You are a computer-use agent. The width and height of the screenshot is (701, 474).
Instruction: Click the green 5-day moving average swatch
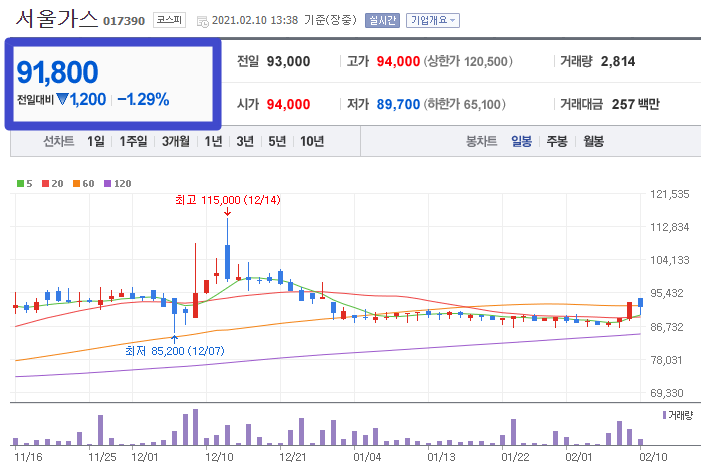[x=20, y=183]
